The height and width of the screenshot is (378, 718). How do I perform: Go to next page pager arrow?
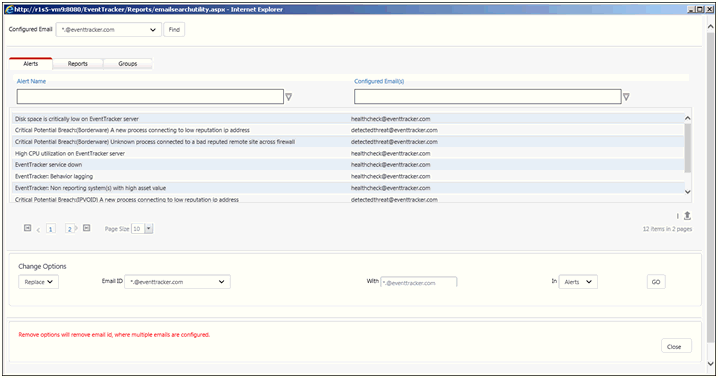pyautogui.click(x=76, y=228)
